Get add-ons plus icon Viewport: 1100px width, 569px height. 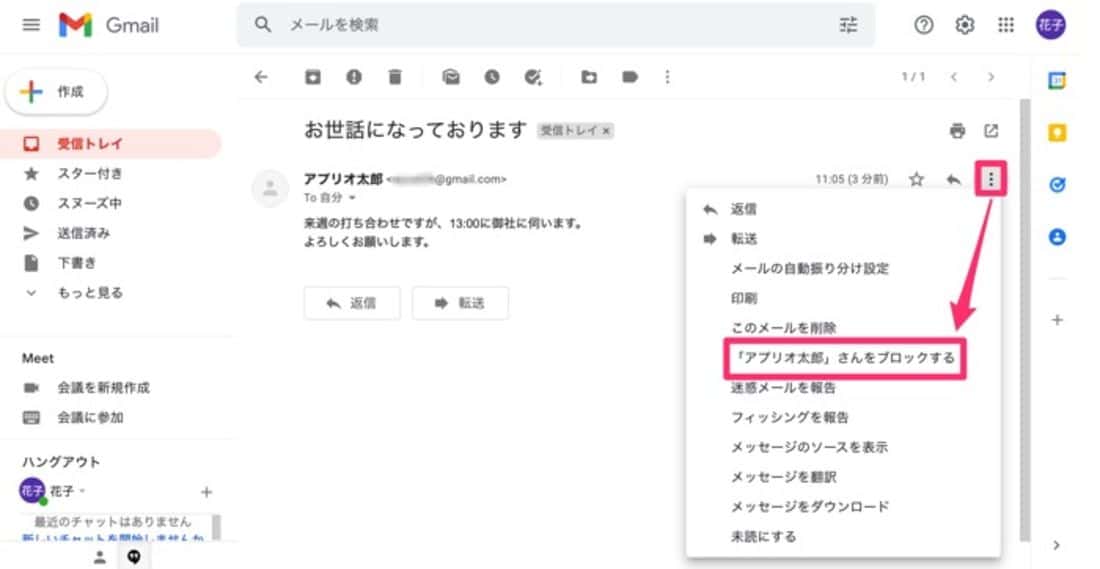[x=1057, y=320]
